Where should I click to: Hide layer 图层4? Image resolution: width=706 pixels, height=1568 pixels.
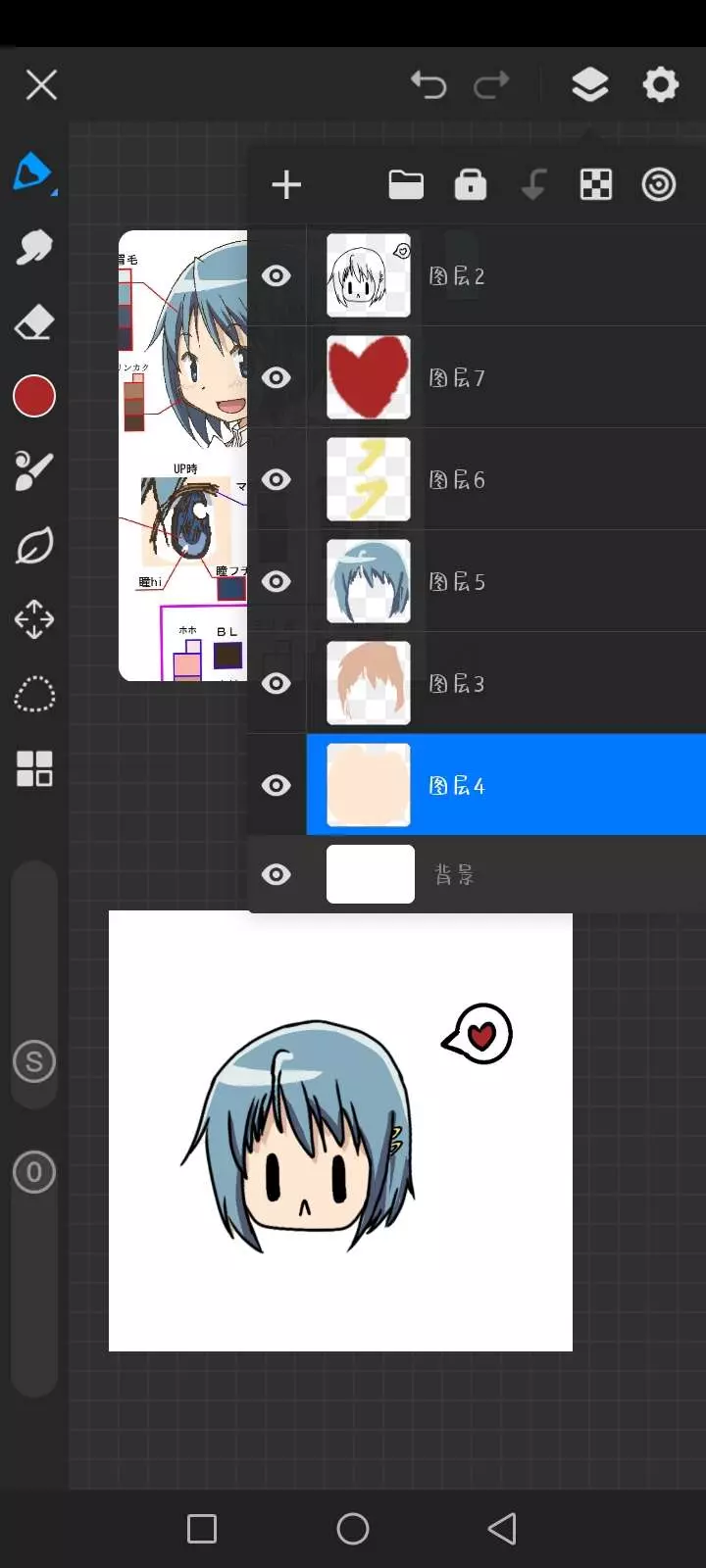pyautogui.click(x=277, y=785)
